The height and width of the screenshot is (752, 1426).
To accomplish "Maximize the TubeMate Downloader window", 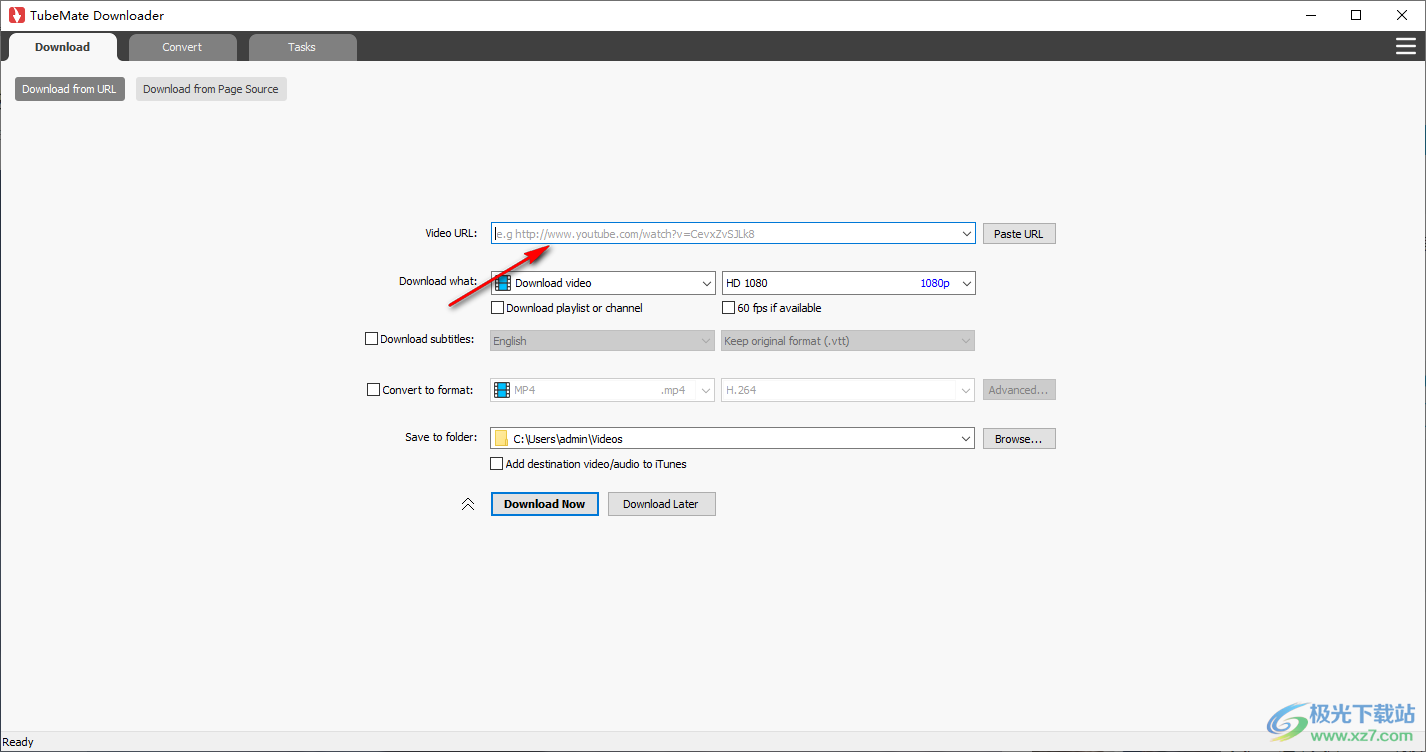I will (1356, 15).
